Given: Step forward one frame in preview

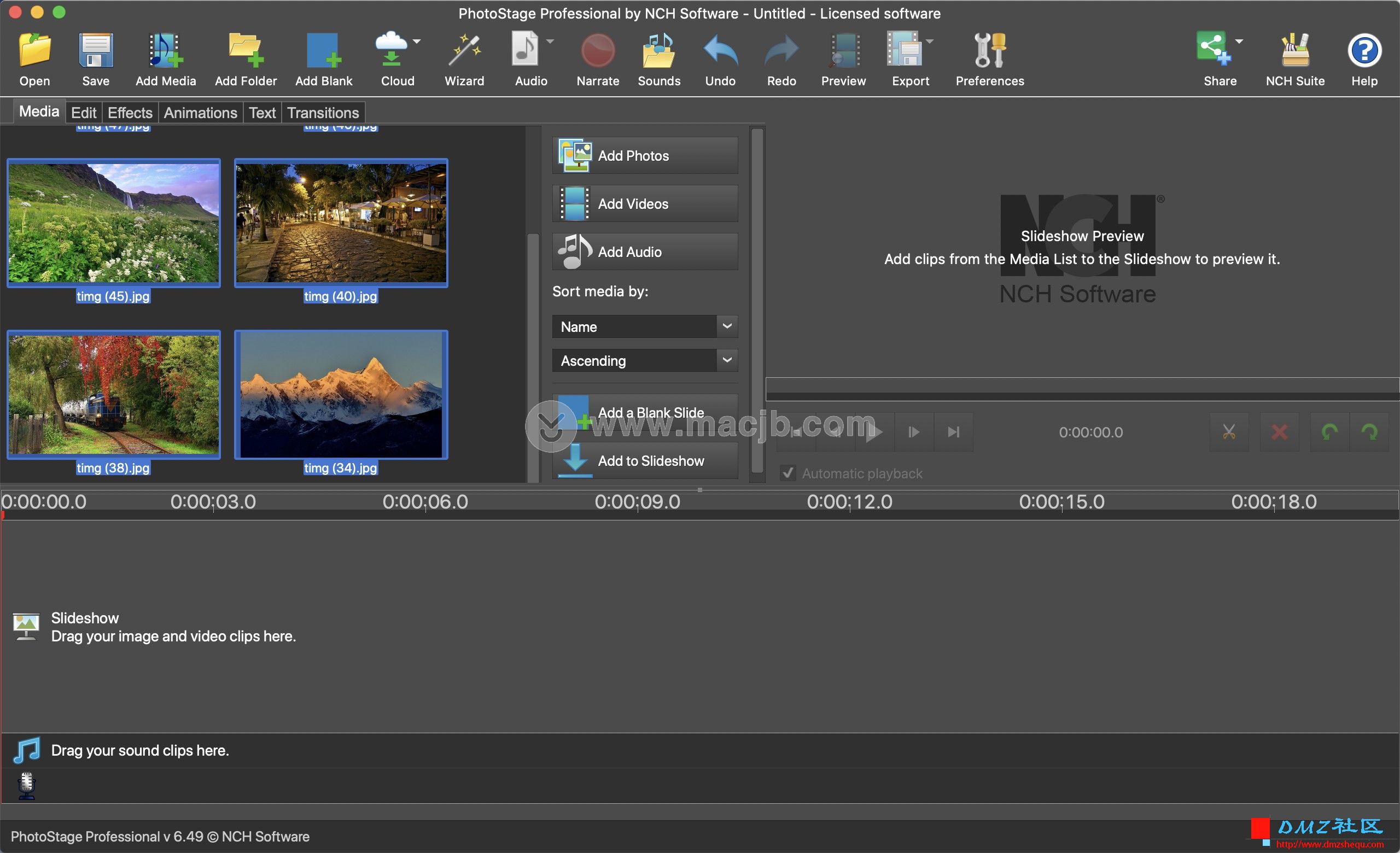Looking at the screenshot, I should (914, 432).
